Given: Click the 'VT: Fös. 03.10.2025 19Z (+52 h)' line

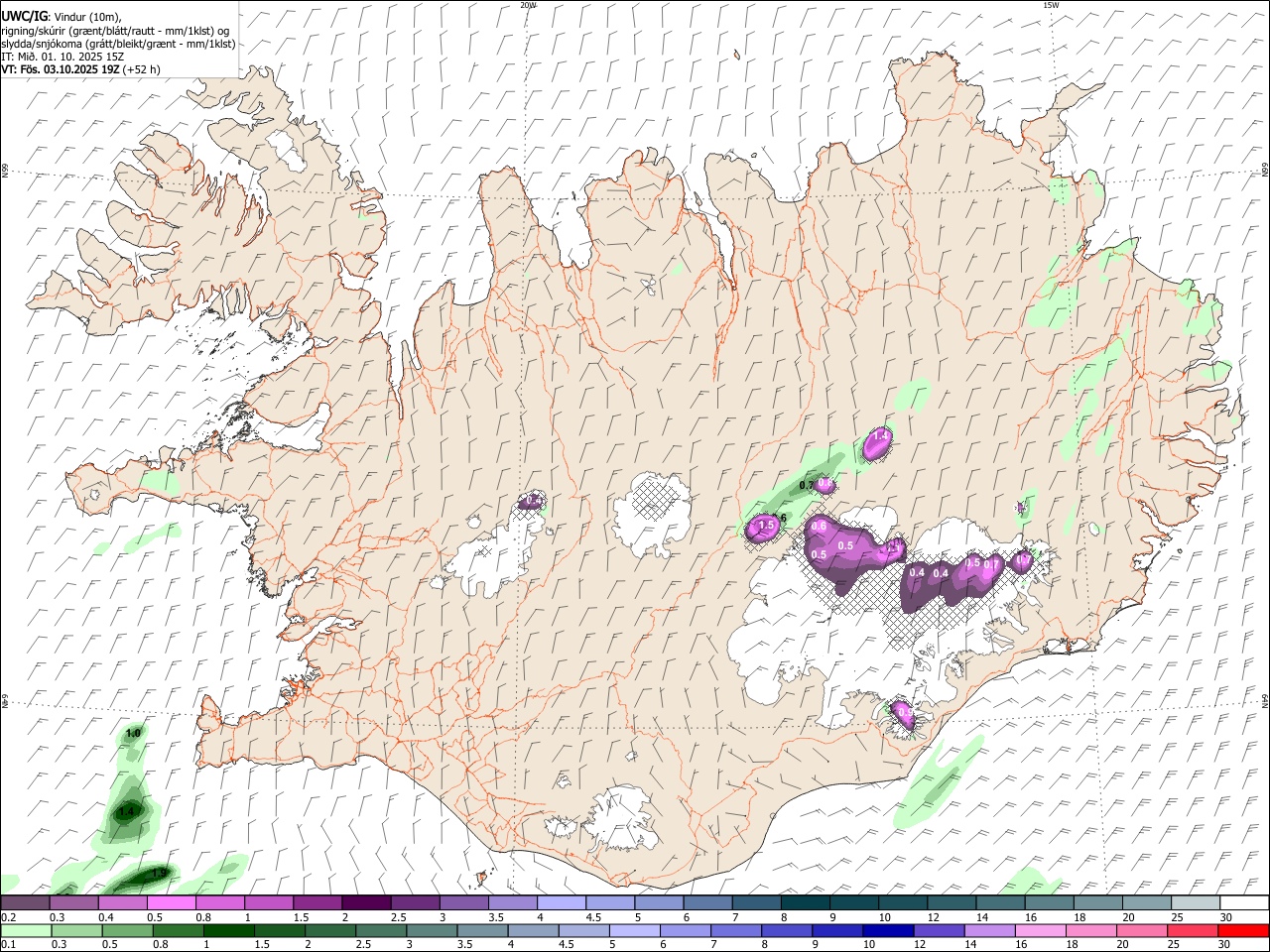Looking at the screenshot, I should coord(81,69).
